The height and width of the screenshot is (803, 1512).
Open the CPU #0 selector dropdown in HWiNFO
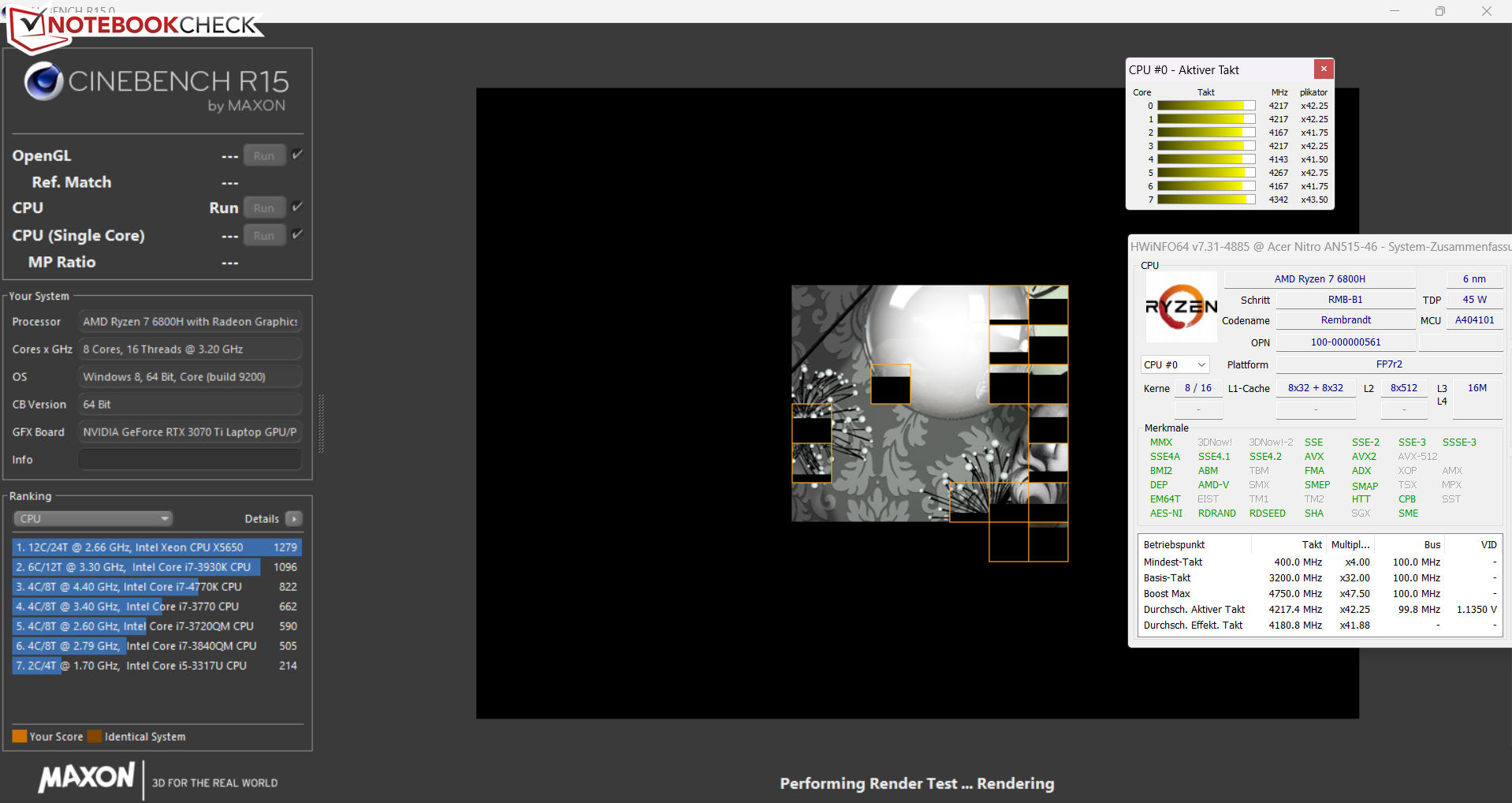coord(1175,364)
